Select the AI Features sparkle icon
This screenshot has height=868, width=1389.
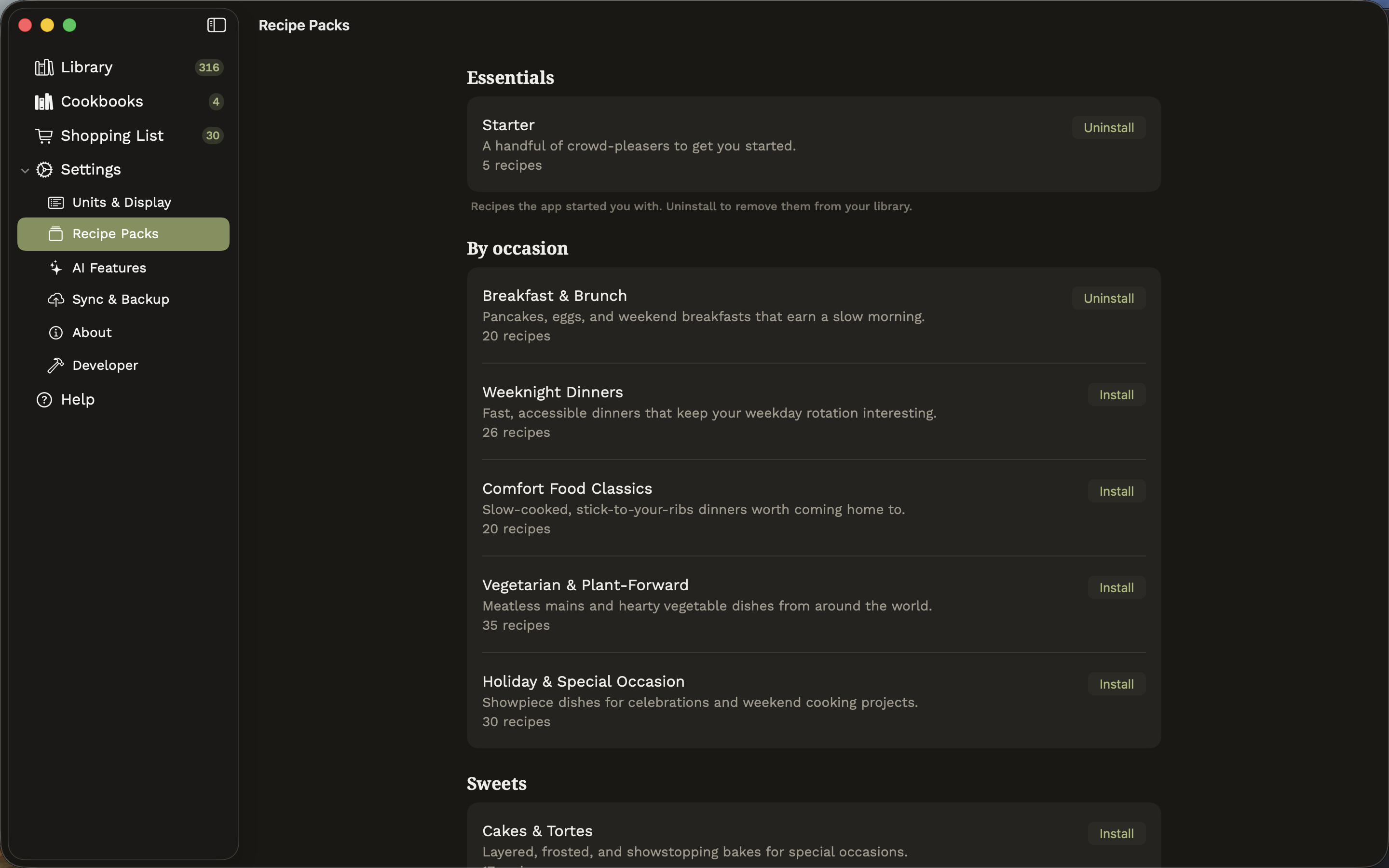(x=55, y=268)
